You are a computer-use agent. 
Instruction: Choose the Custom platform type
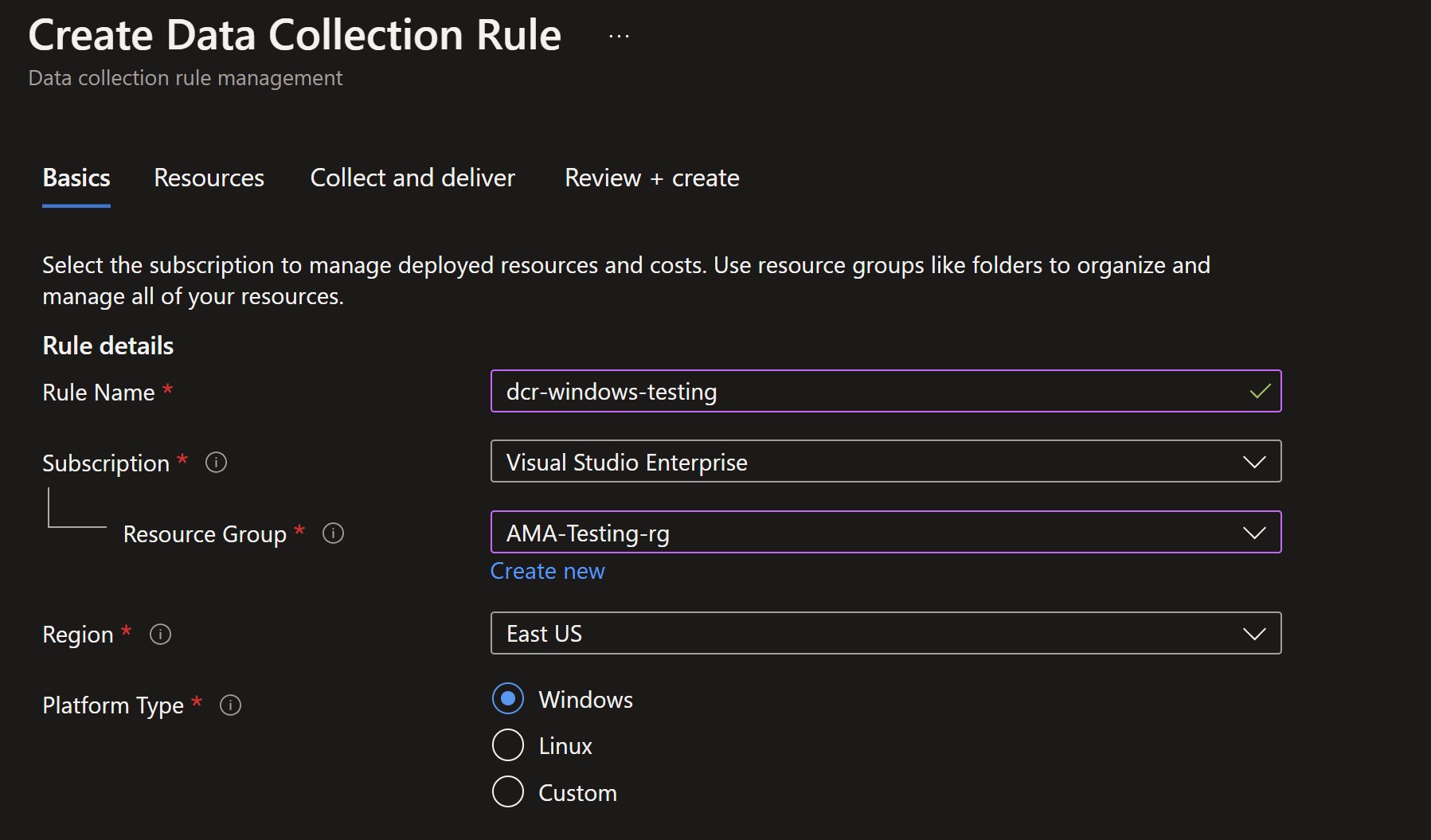508,791
